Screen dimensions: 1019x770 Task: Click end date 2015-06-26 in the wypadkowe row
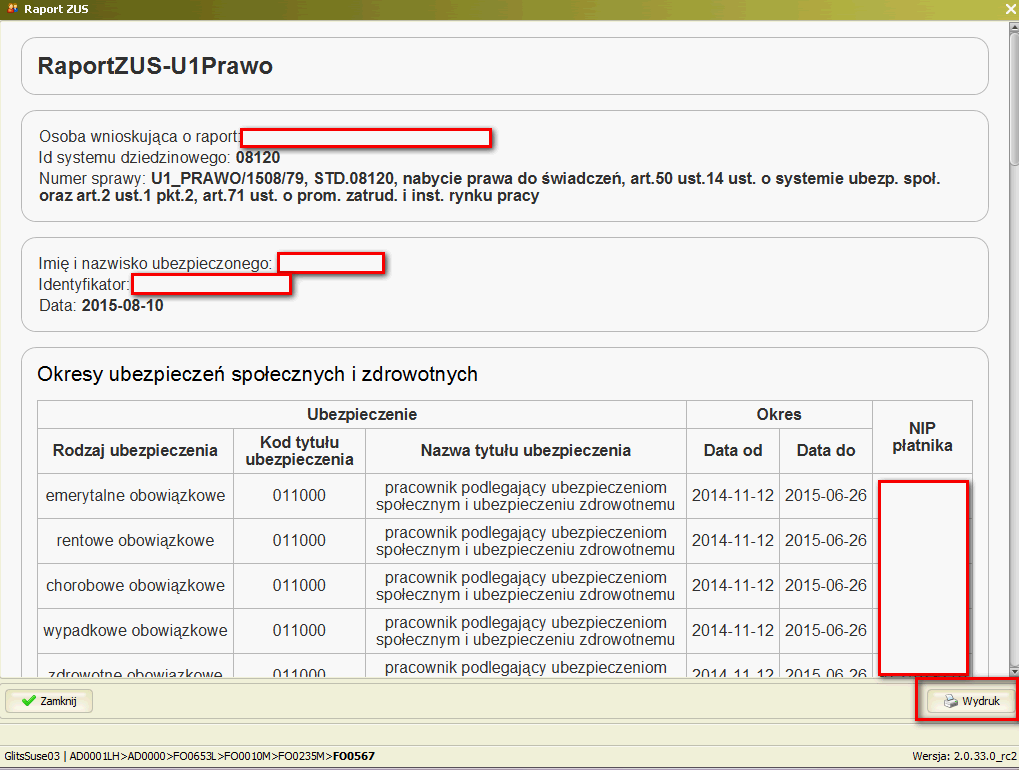pos(826,630)
